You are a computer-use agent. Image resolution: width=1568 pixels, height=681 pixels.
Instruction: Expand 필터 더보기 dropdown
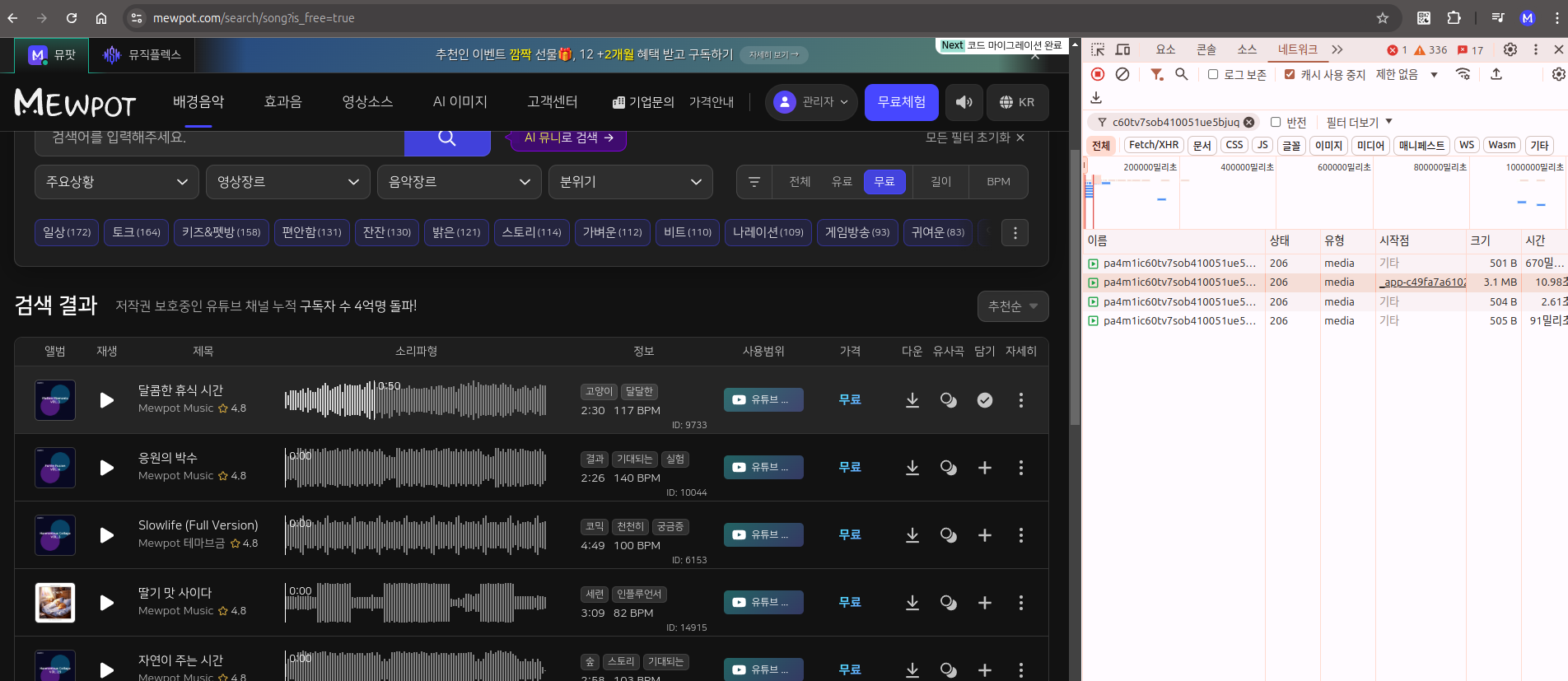coord(1359,122)
